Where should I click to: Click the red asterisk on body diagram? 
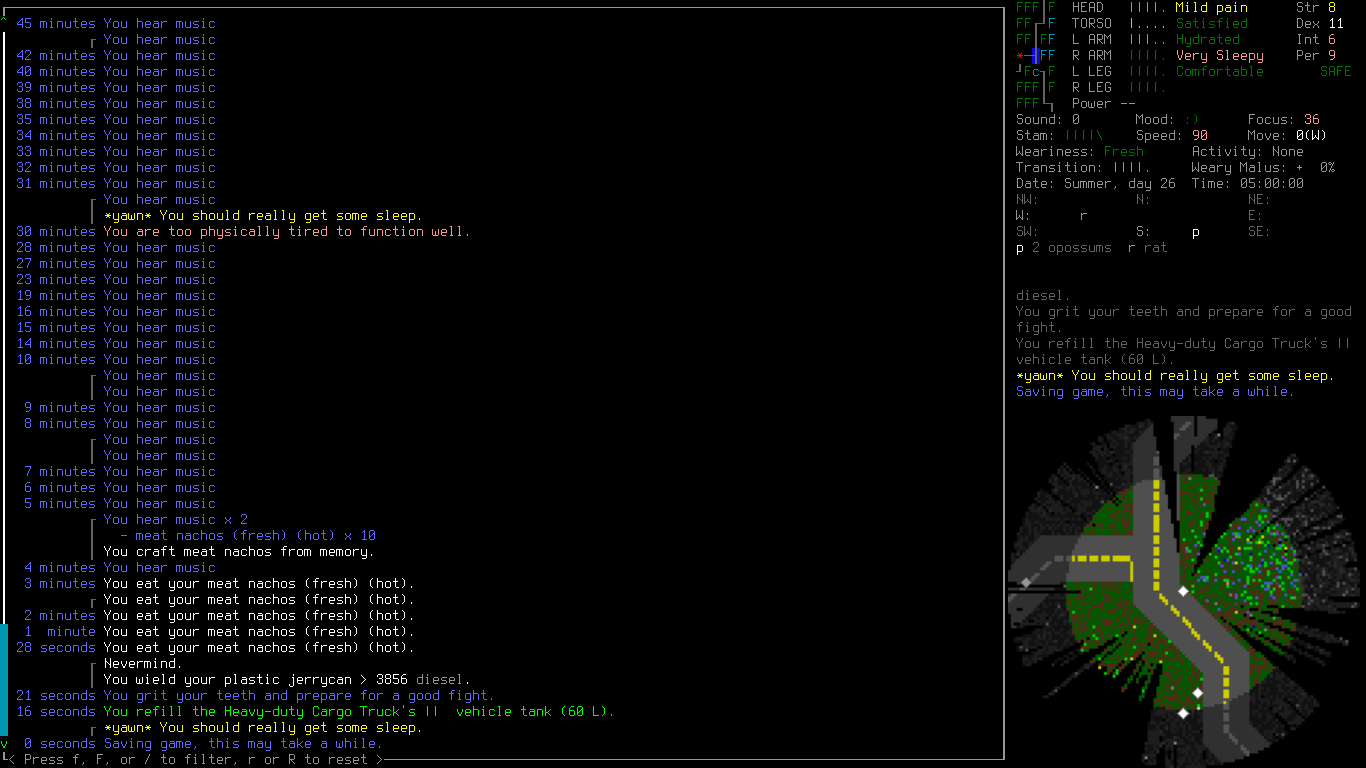coord(1020,56)
